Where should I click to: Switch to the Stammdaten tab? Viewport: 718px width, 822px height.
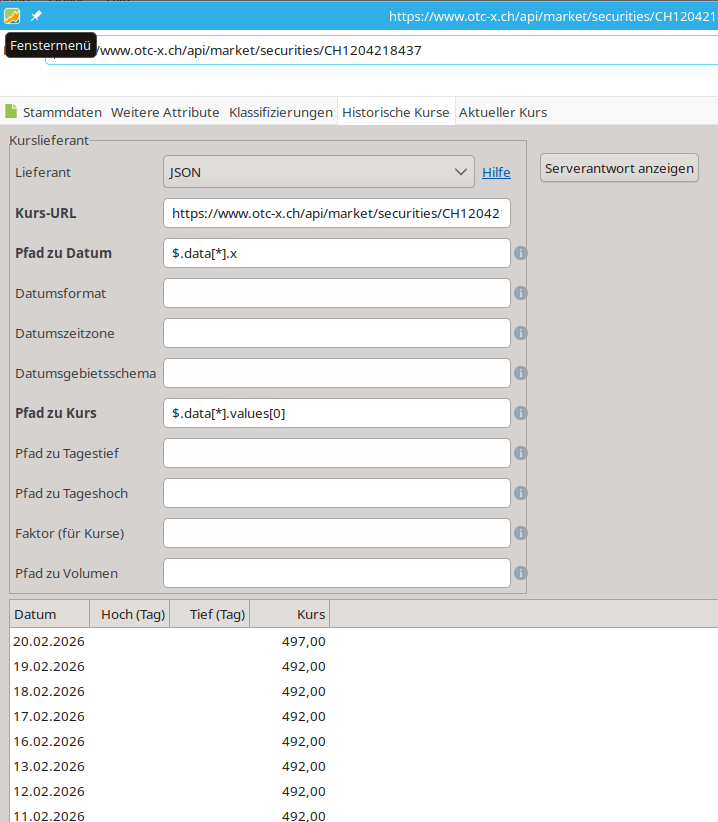click(53, 112)
